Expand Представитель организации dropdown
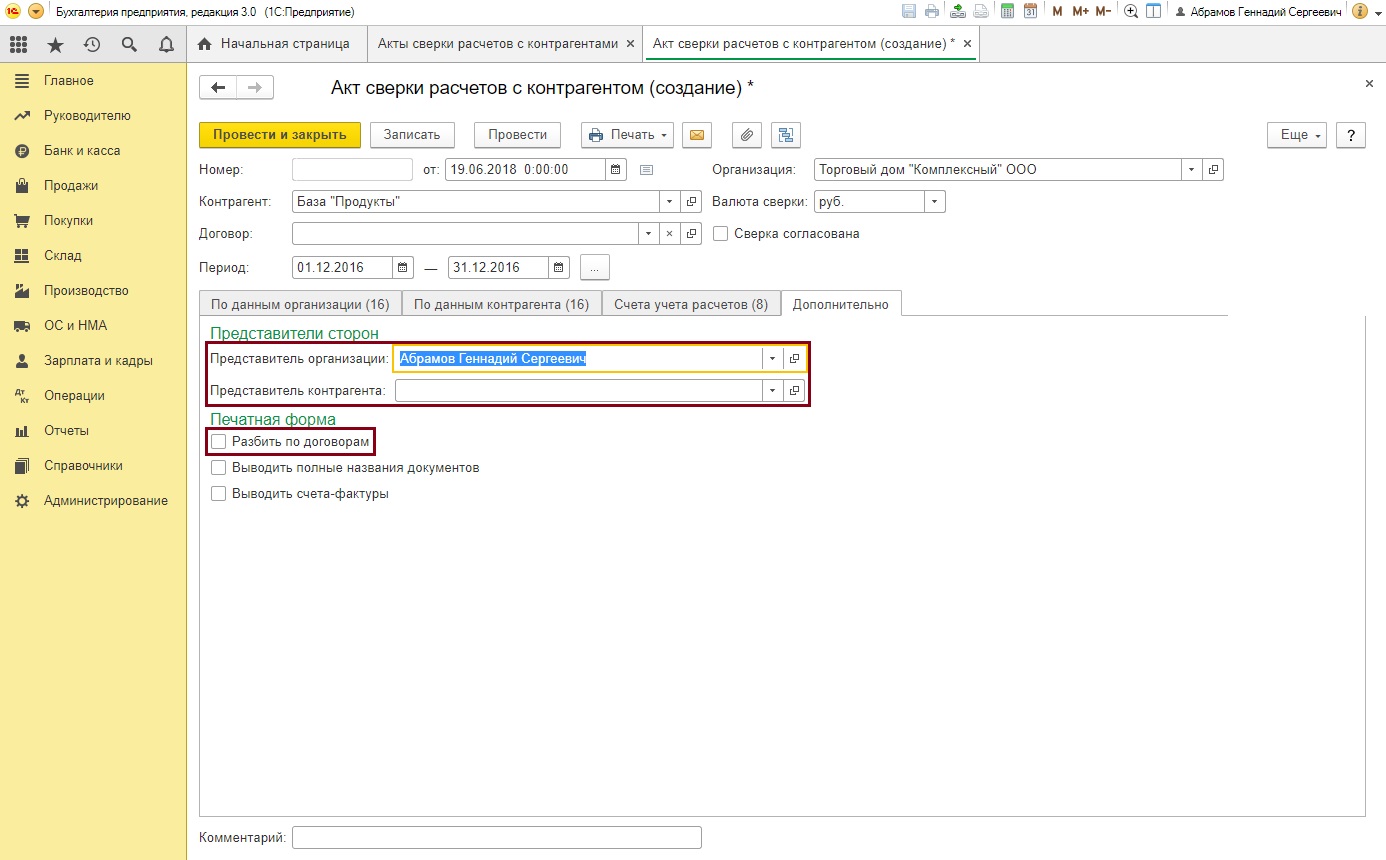The width and height of the screenshot is (1386, 860). (773, 358)
